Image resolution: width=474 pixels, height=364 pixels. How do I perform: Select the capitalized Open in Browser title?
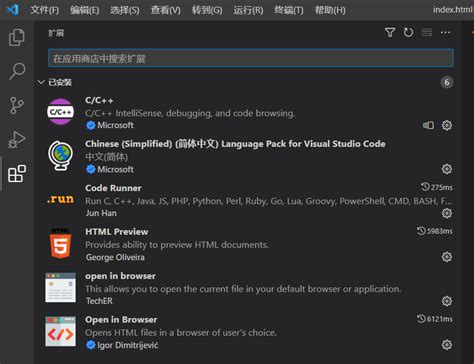[x=121, y=320]
